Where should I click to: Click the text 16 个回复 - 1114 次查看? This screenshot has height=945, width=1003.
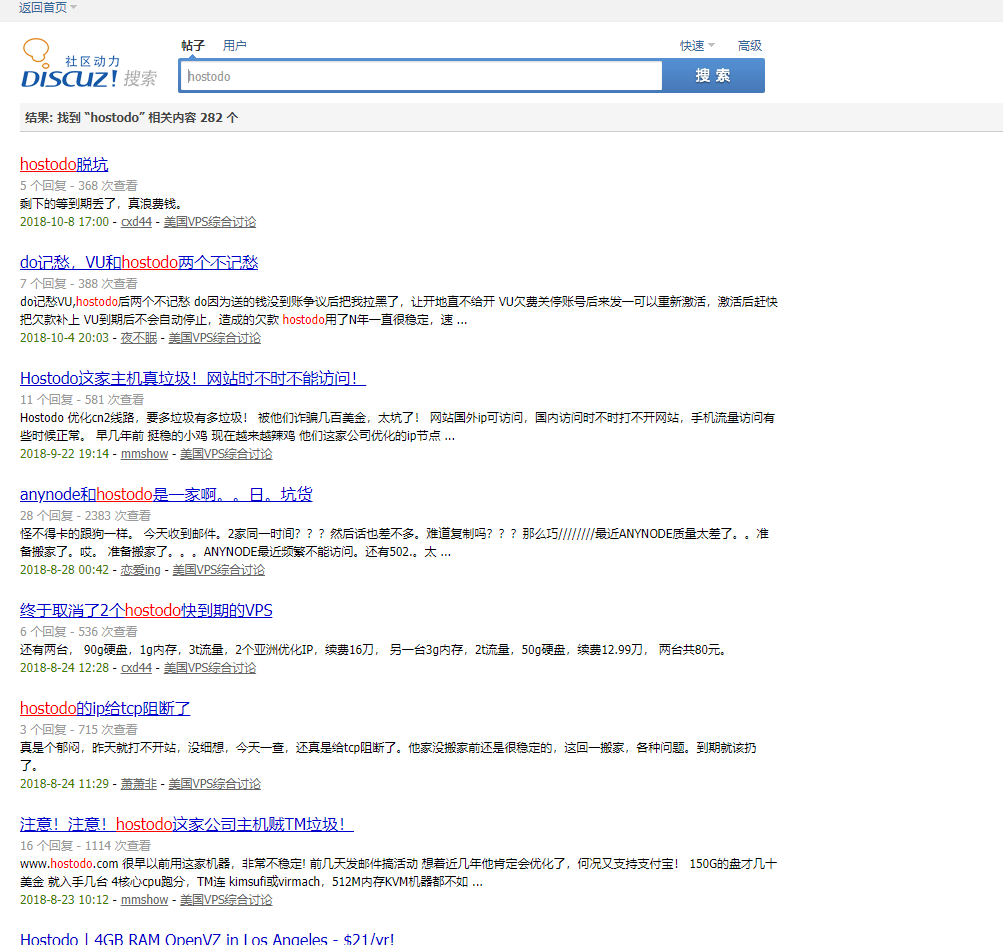pos(85,846)
